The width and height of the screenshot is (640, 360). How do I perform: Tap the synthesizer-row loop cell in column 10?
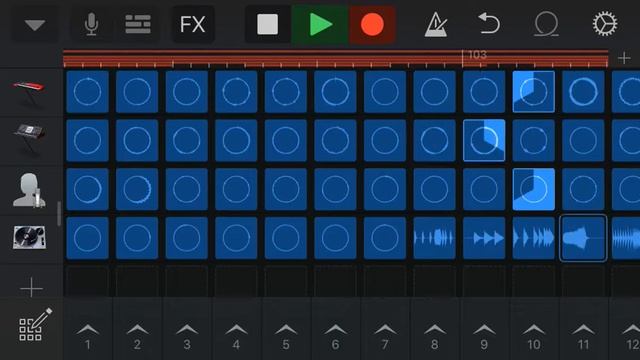click(x=533, y=140)
